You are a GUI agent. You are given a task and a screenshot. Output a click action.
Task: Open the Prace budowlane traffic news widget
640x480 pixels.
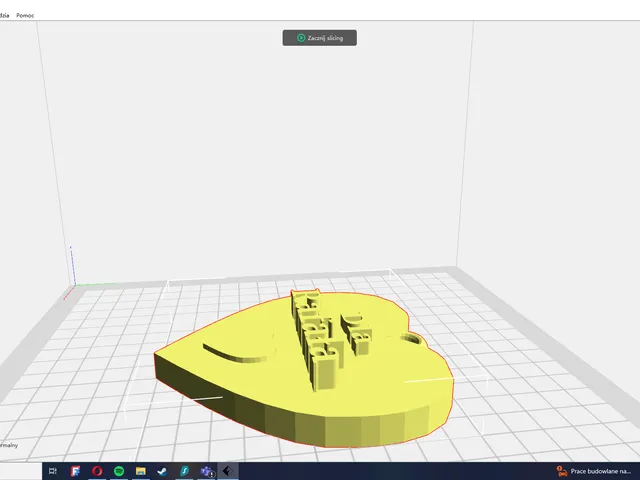coord(594,471)
